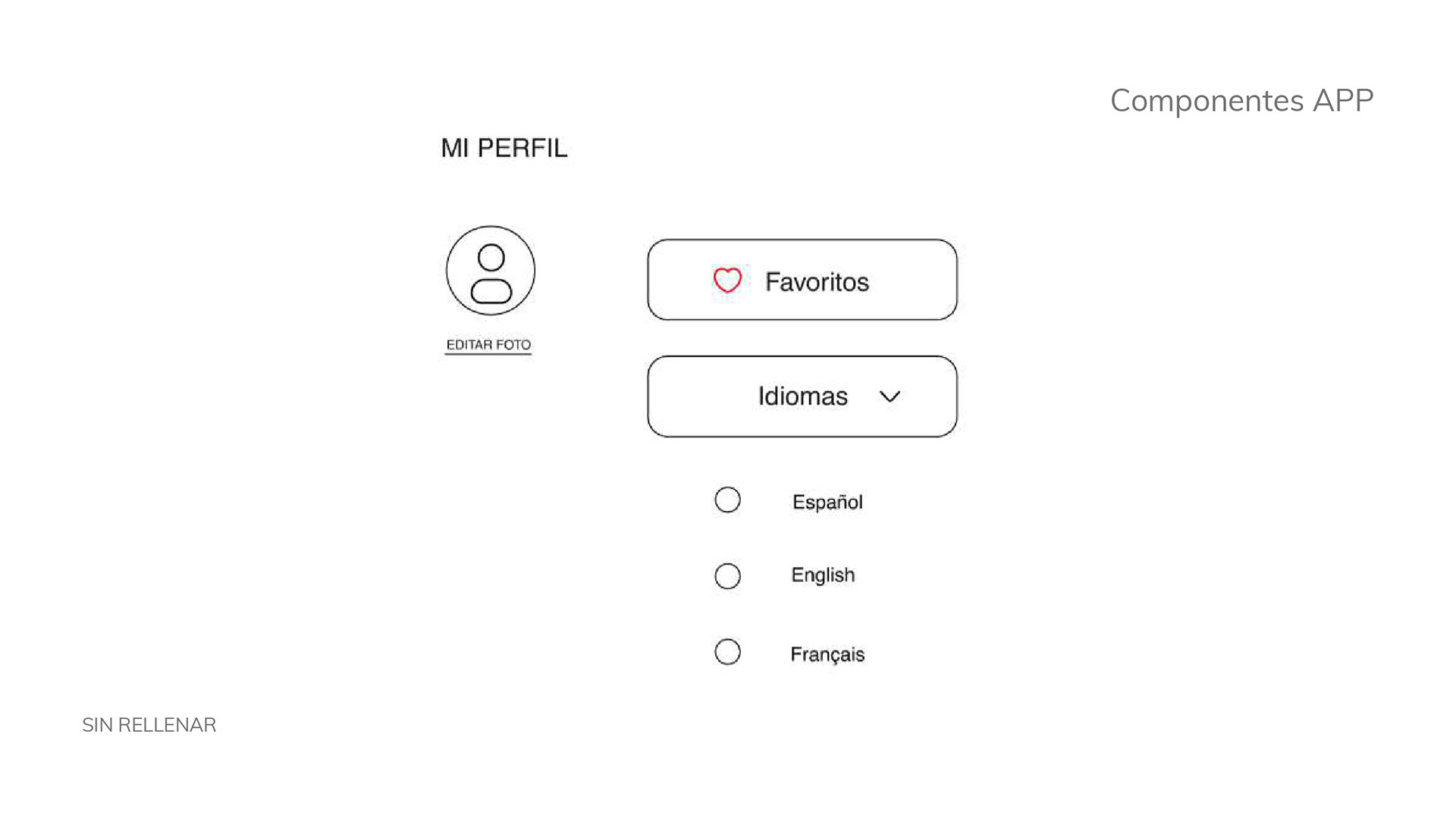
Task: Click the Favoritos text label
Action: pyautogui.click(x=817, y=282)
